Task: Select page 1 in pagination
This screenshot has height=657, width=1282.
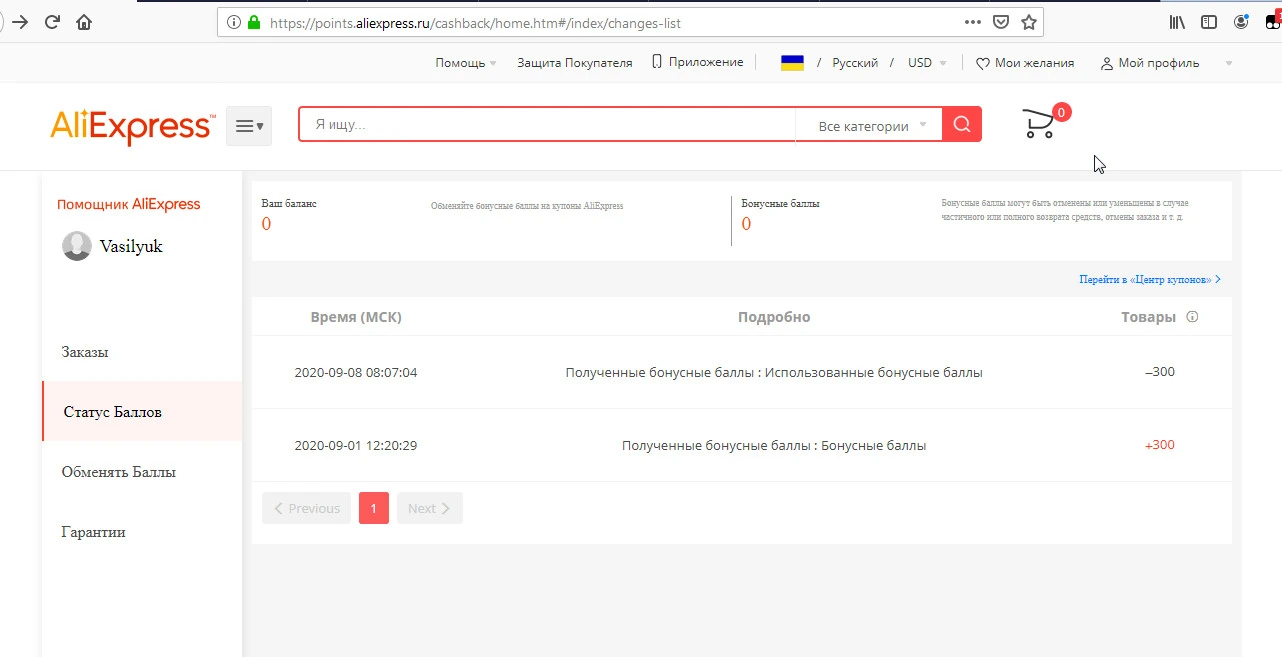Action: click(x=374, y=508)
